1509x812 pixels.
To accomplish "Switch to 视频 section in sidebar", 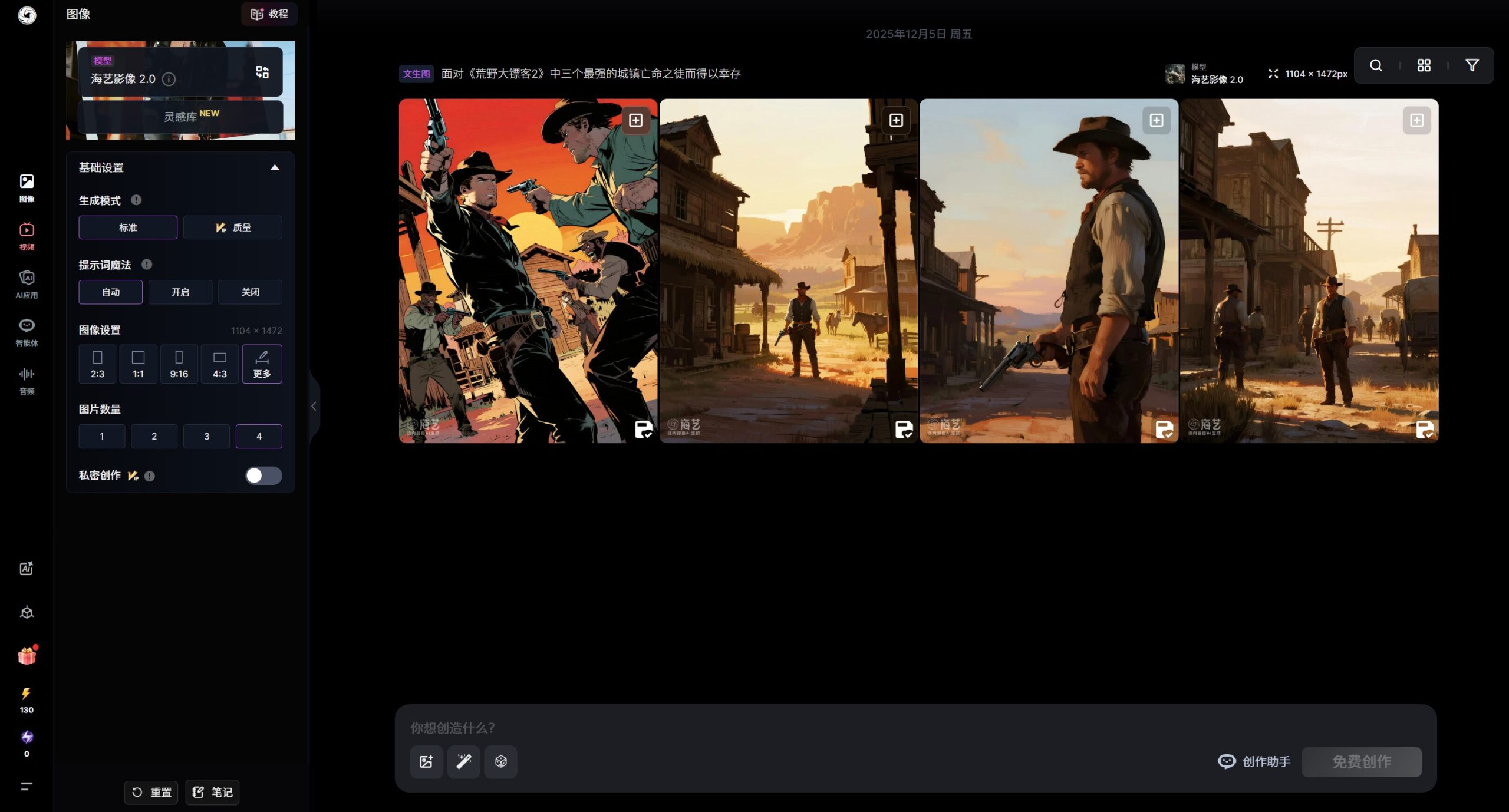I will click(x=27, y=235).
